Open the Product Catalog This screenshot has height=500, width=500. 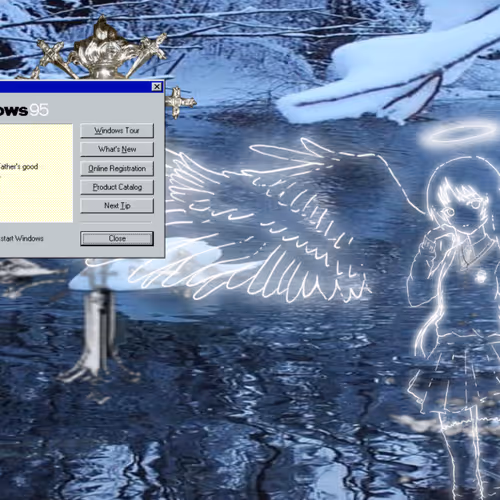point(117,187)
